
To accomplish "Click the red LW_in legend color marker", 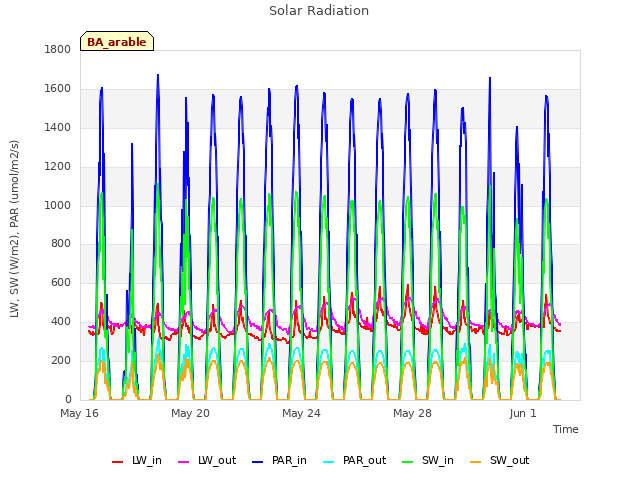I will click(117, 462).
